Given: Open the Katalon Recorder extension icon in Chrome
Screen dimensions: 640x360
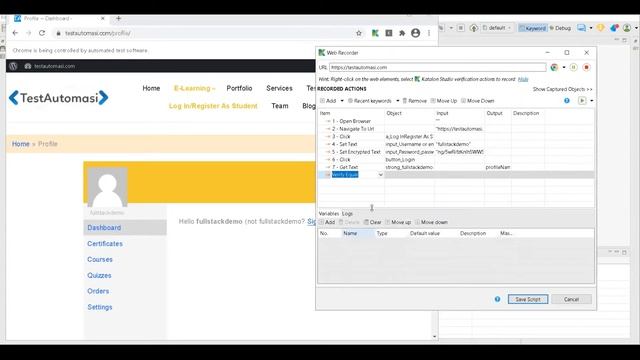Looking at the screenshot, I should (x=375, y=33).
